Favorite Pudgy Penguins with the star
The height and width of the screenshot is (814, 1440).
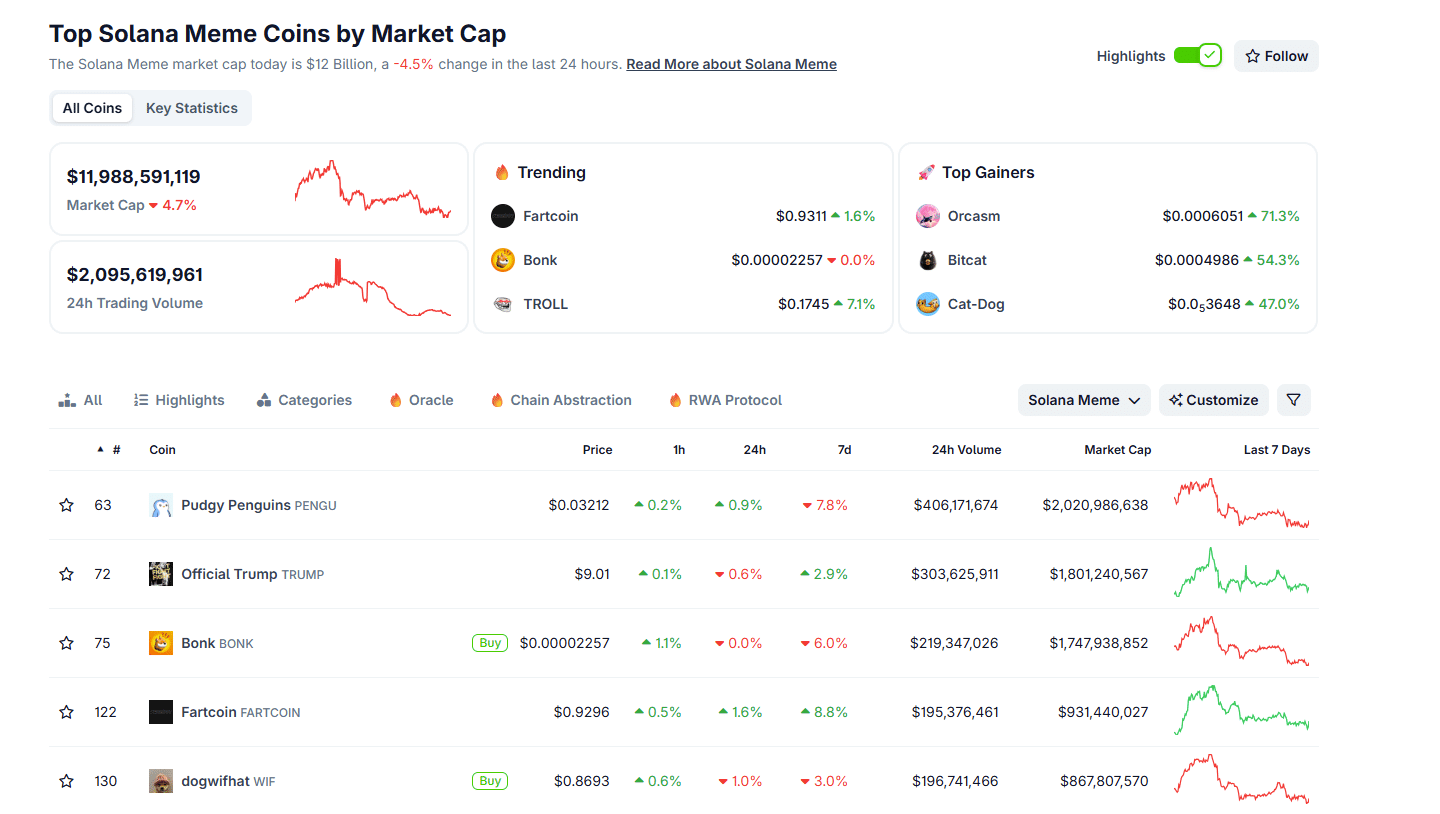point(66,505)
